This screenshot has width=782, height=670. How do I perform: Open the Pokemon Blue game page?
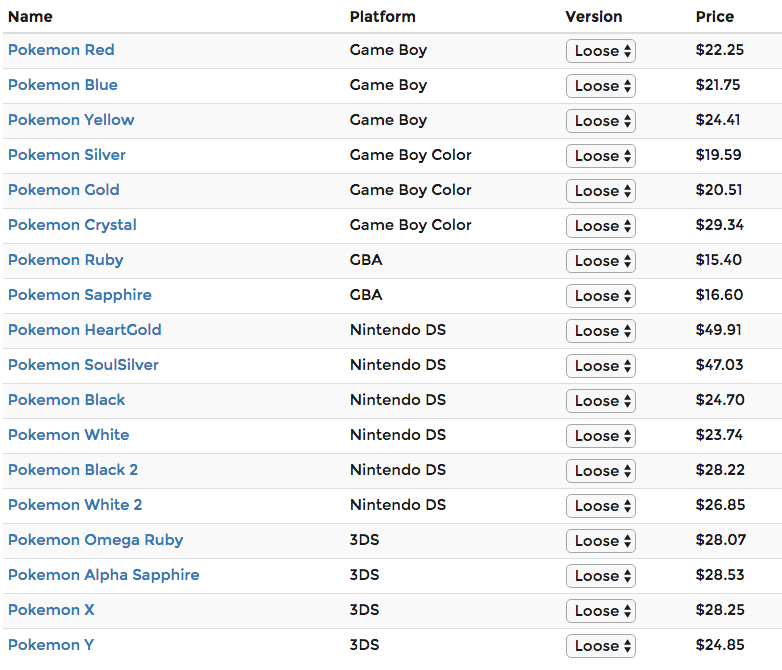63,85
